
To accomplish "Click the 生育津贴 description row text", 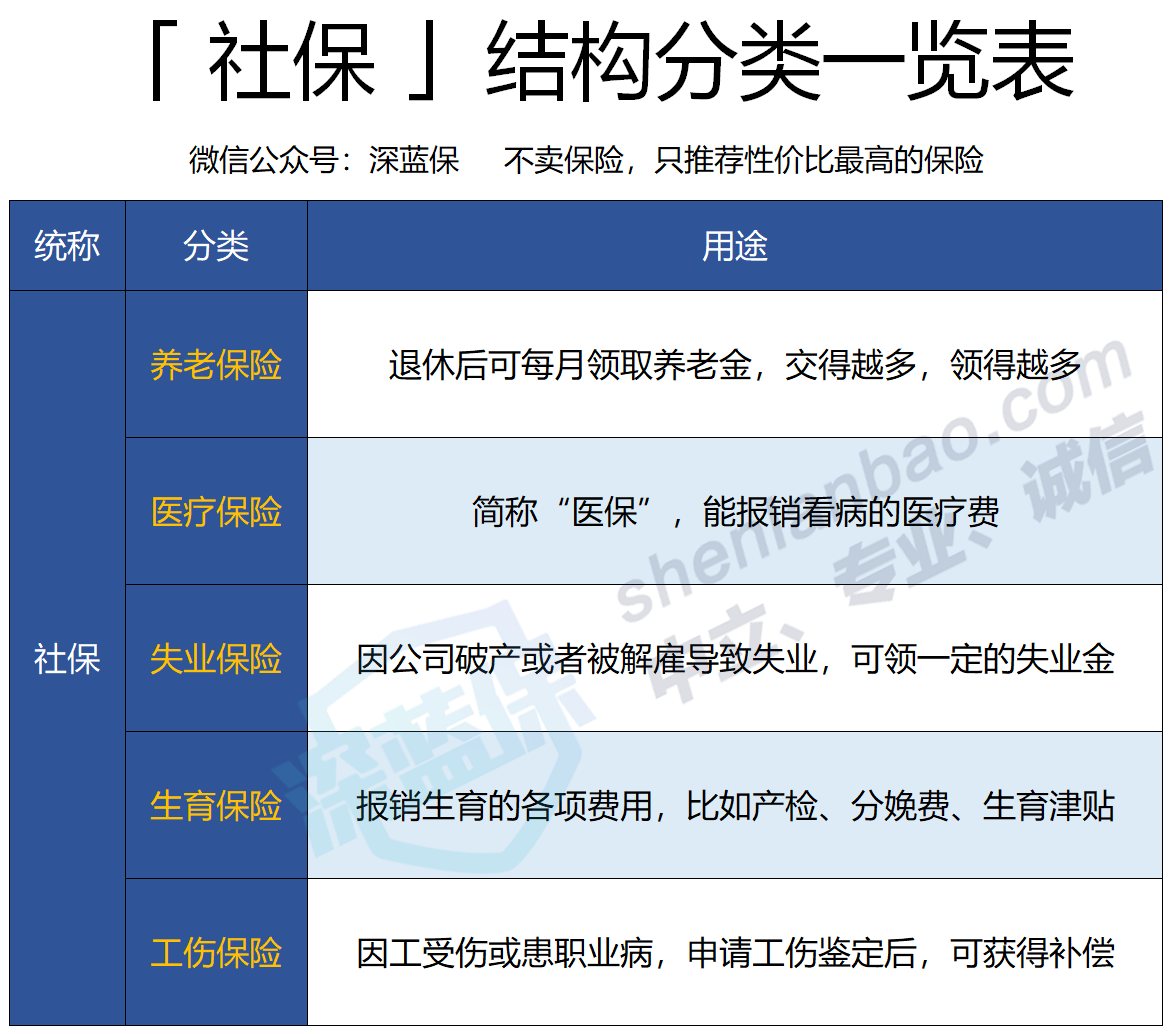I will tap(735, 807).
